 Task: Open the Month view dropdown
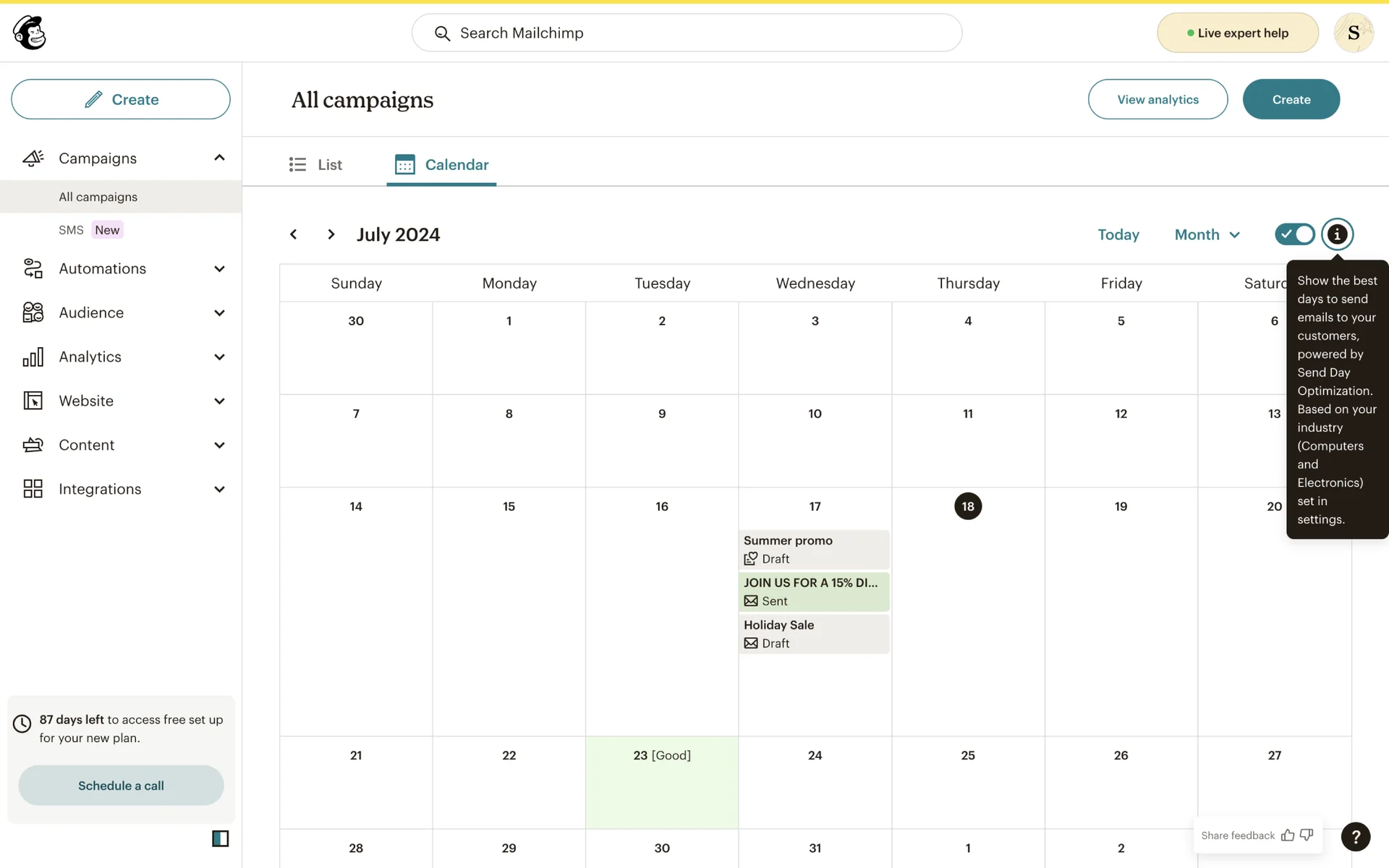tap(1207, 234)
